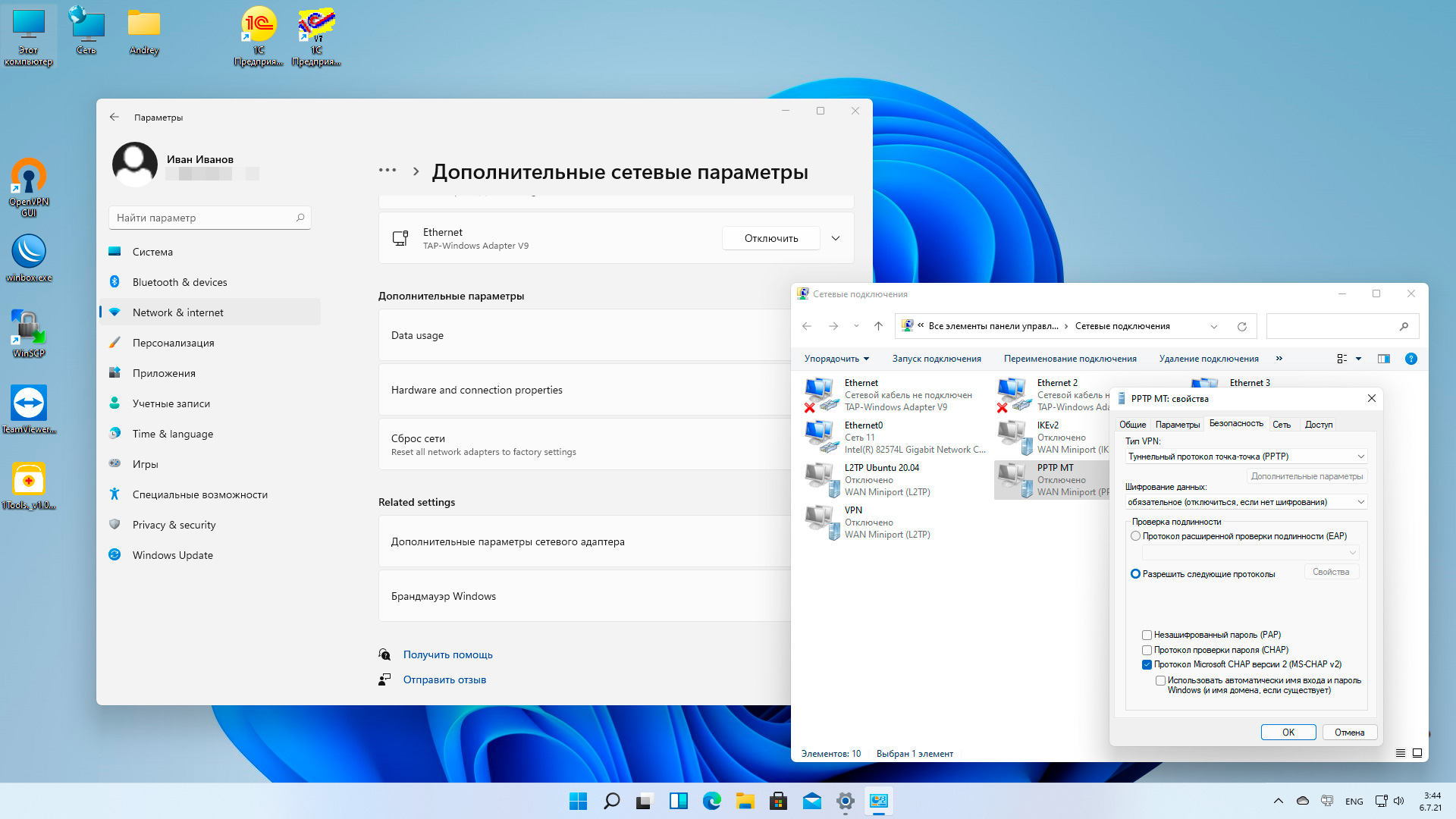Open the VPN type dropdown
Screen dimensions: 1456x819
coord(1246,457)
